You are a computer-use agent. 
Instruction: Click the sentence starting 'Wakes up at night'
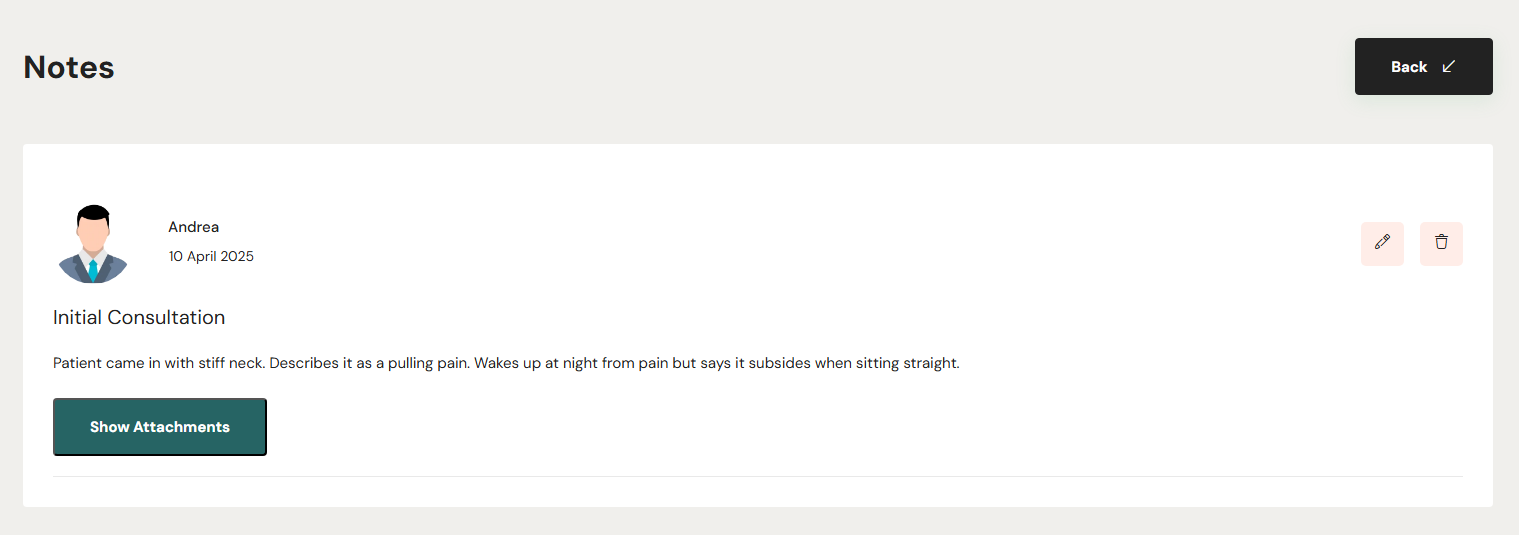point(716,363)
